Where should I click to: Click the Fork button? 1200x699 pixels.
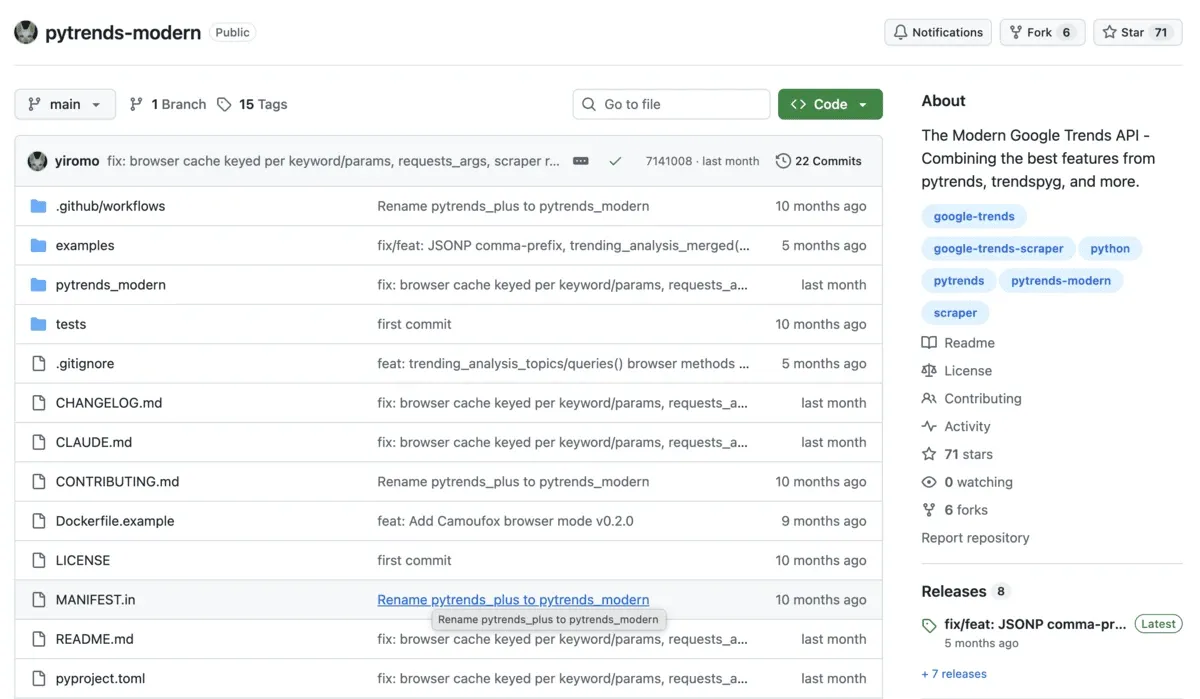pos(1042,32)
